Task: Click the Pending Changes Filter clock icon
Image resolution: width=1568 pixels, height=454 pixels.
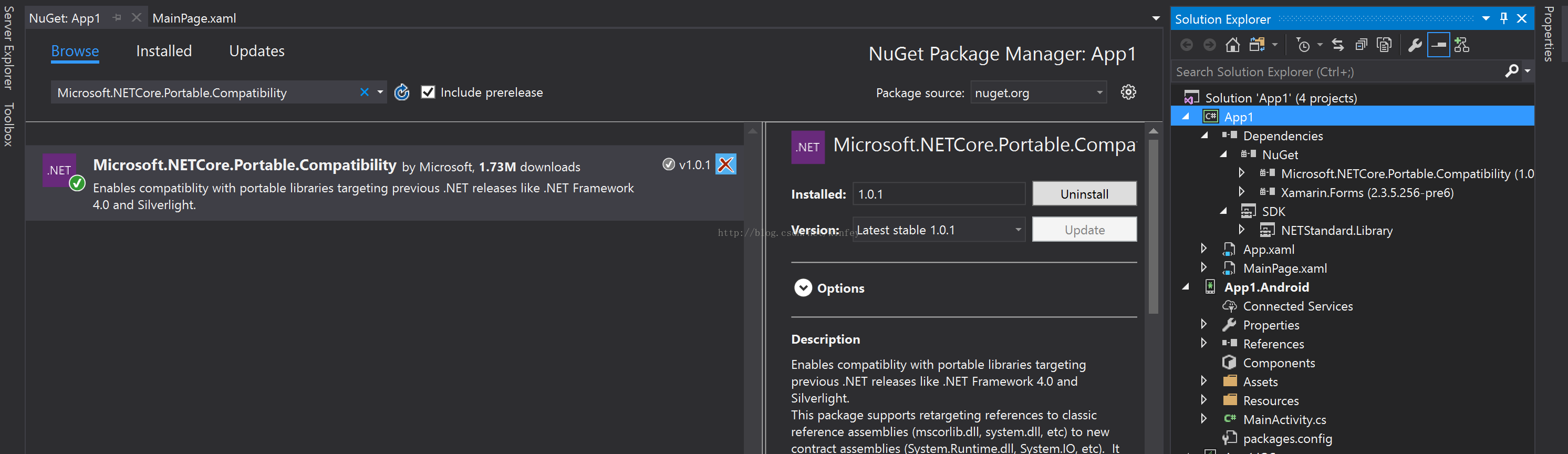Action: coord(1303,46)
